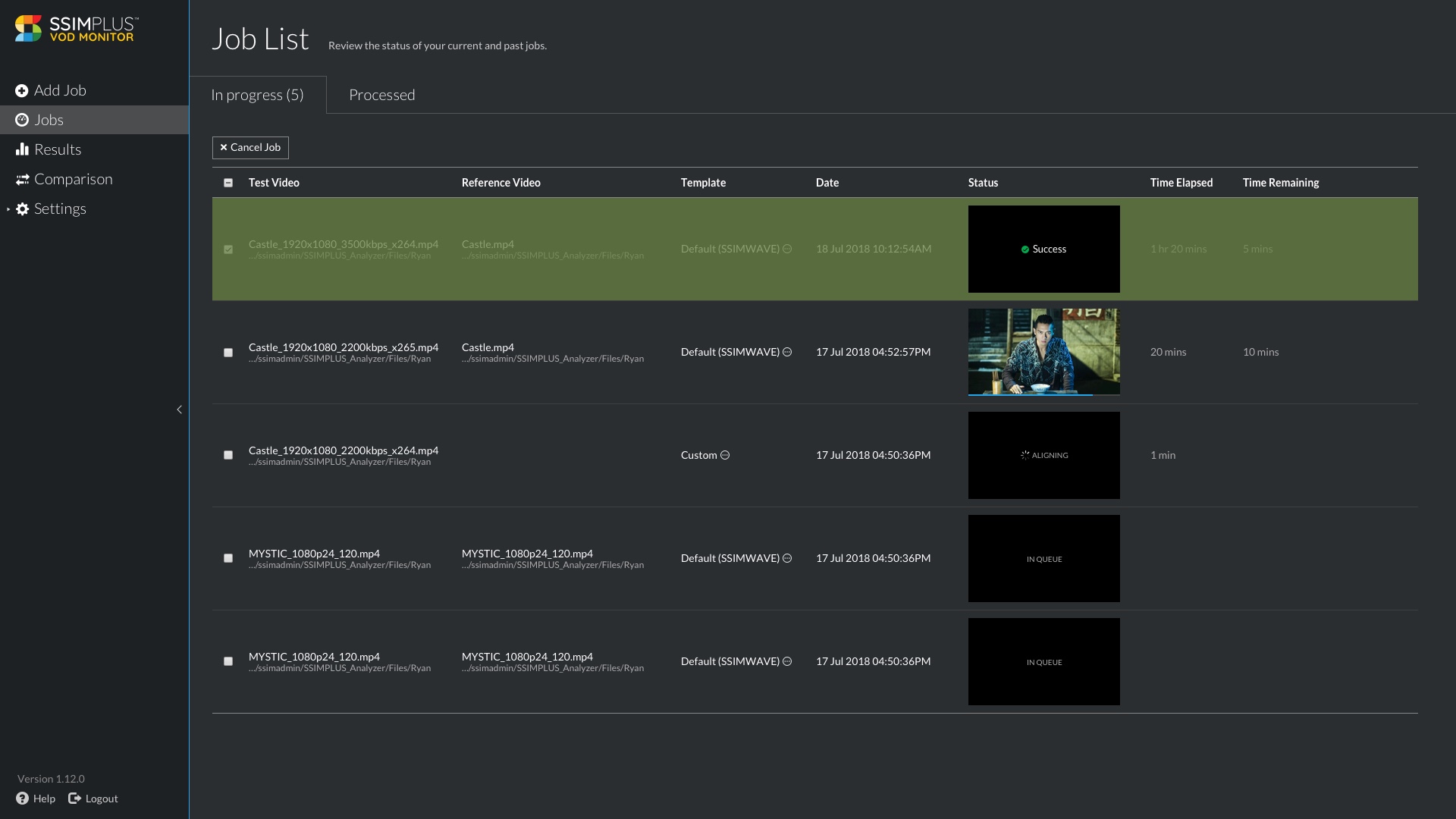Click the Cancel Job button

point(250,148)
